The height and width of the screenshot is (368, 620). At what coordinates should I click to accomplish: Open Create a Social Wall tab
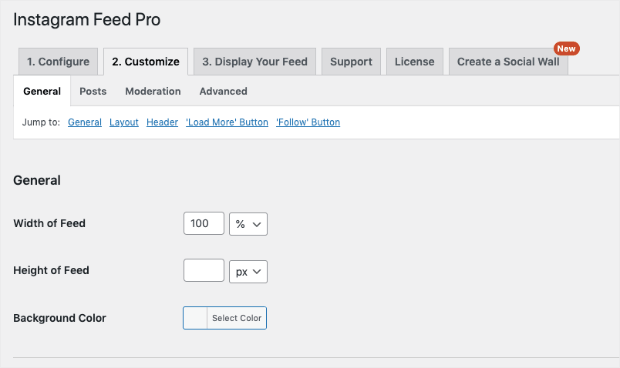coord(508,62)
